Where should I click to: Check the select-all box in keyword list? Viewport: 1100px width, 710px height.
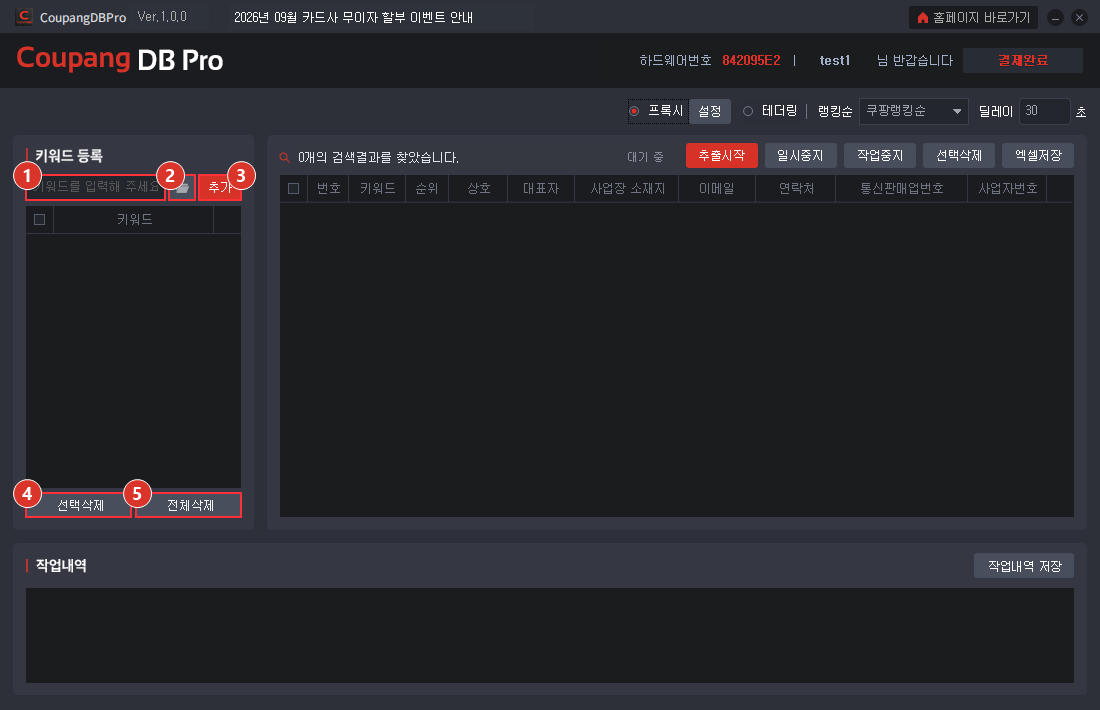(x=39, y=220)
